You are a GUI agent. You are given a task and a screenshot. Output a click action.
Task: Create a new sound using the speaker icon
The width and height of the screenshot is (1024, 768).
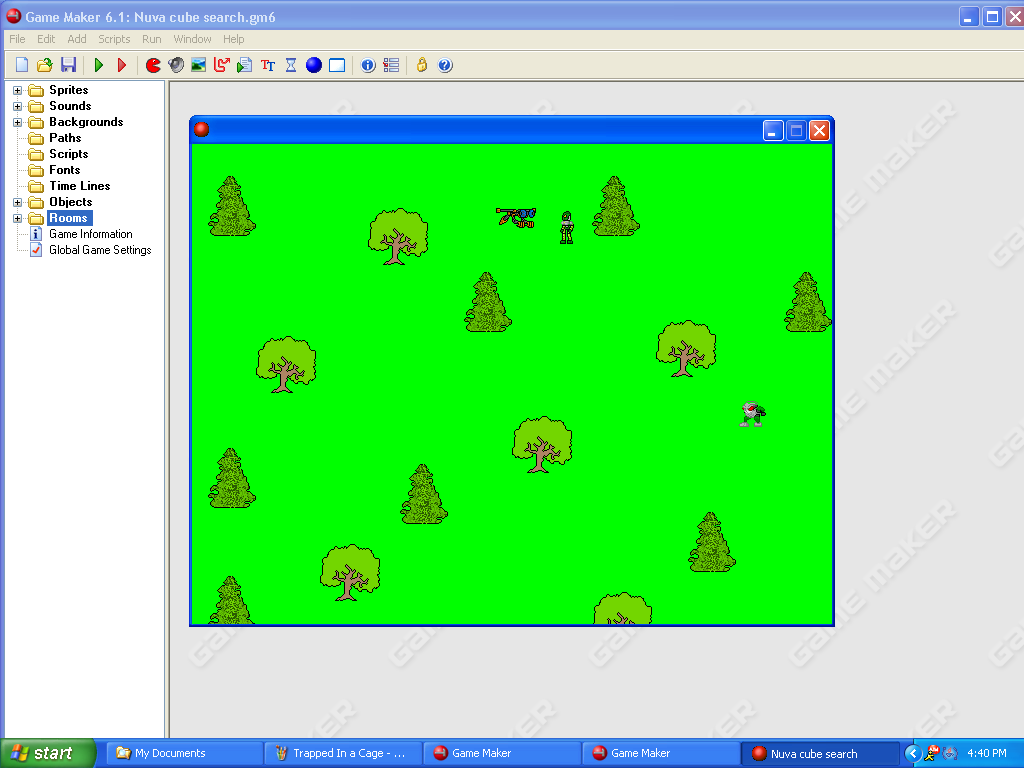pos(176,64)
